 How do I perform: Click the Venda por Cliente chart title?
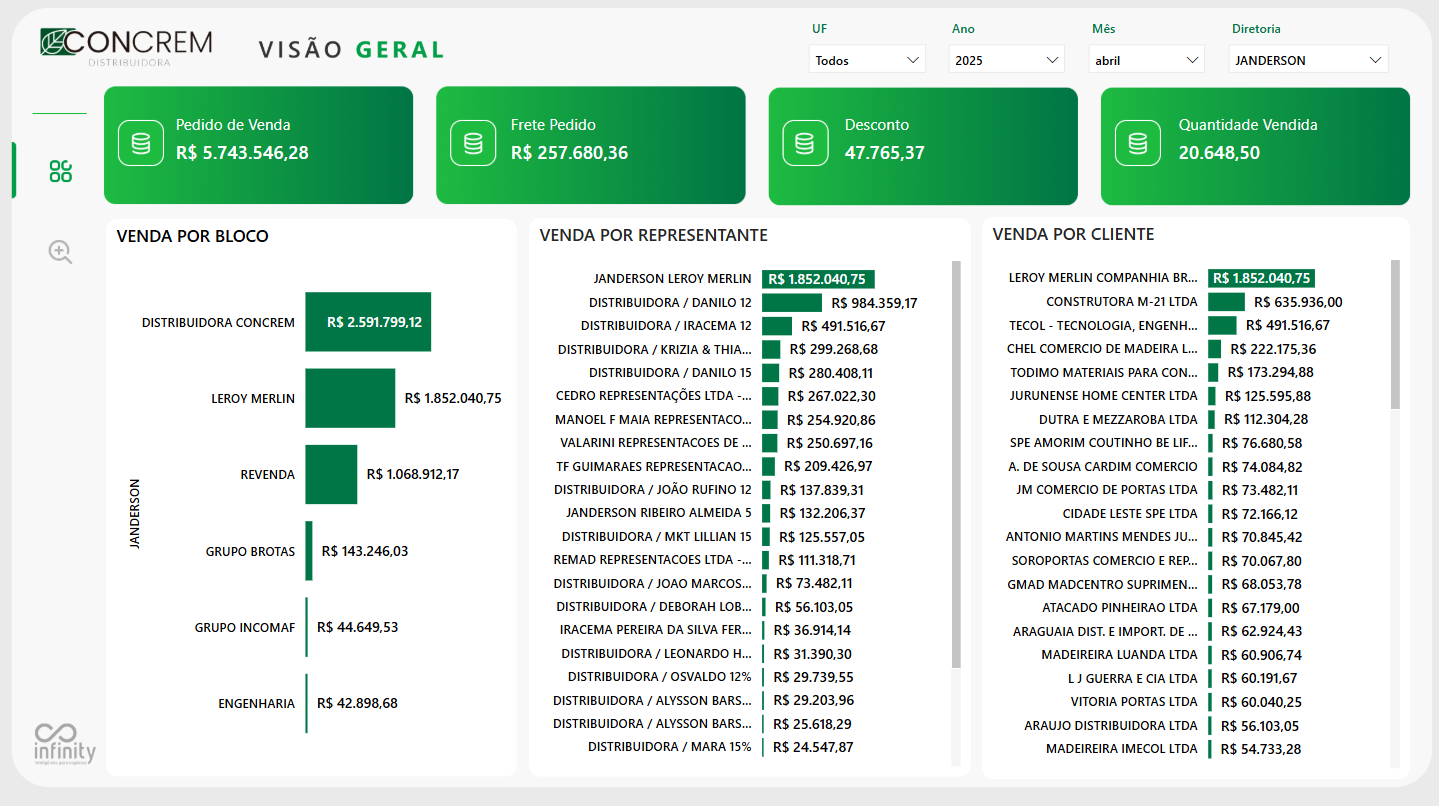[1073, 234]
